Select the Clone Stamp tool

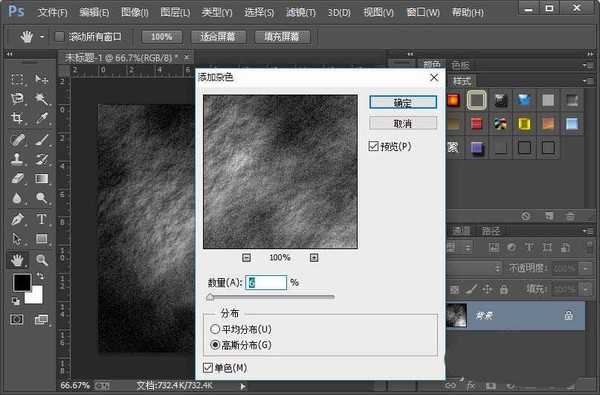tap(17, 158)
